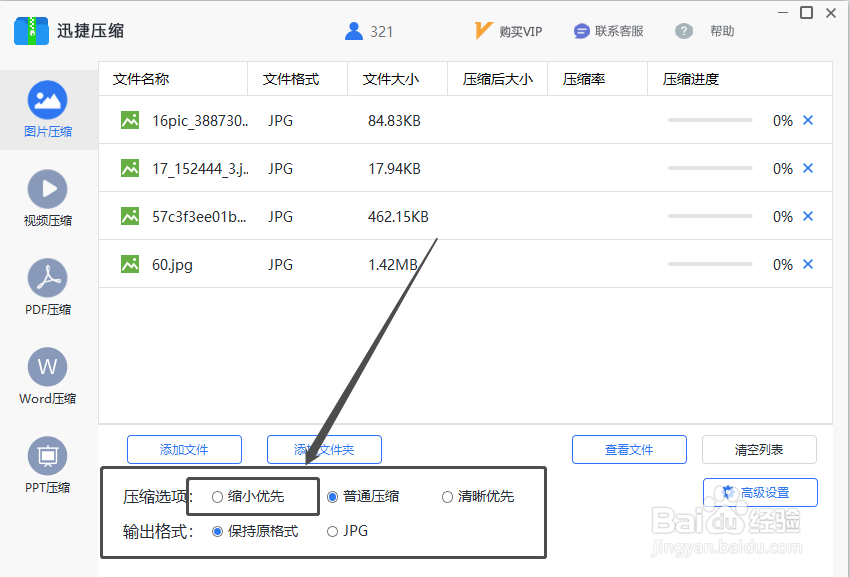This screenshot has height=577, width=850.
Task: Click the 联系客服 text link
Action: tap(619, 31)
